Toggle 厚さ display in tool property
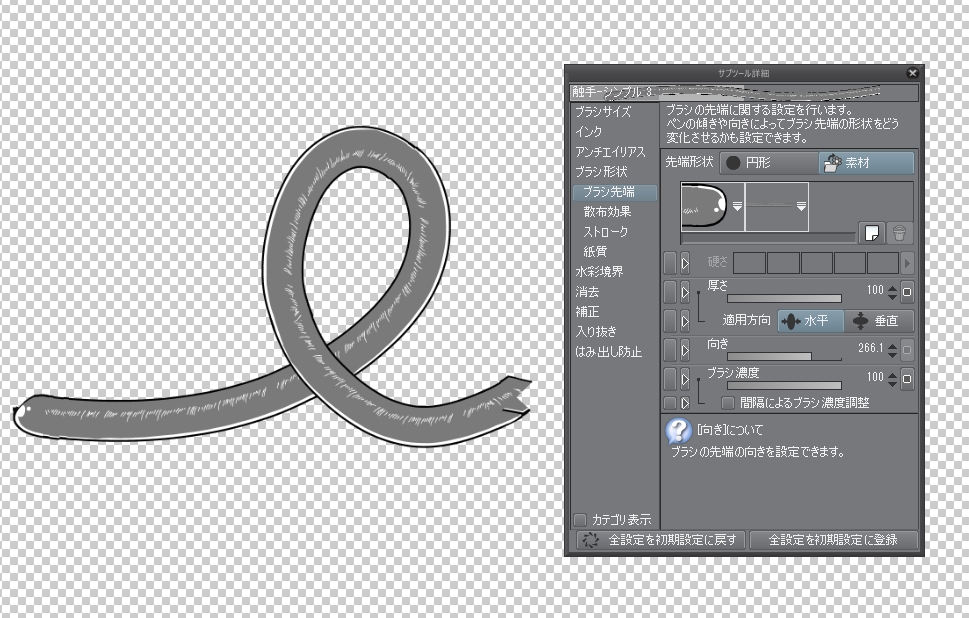 coord(670,292)
